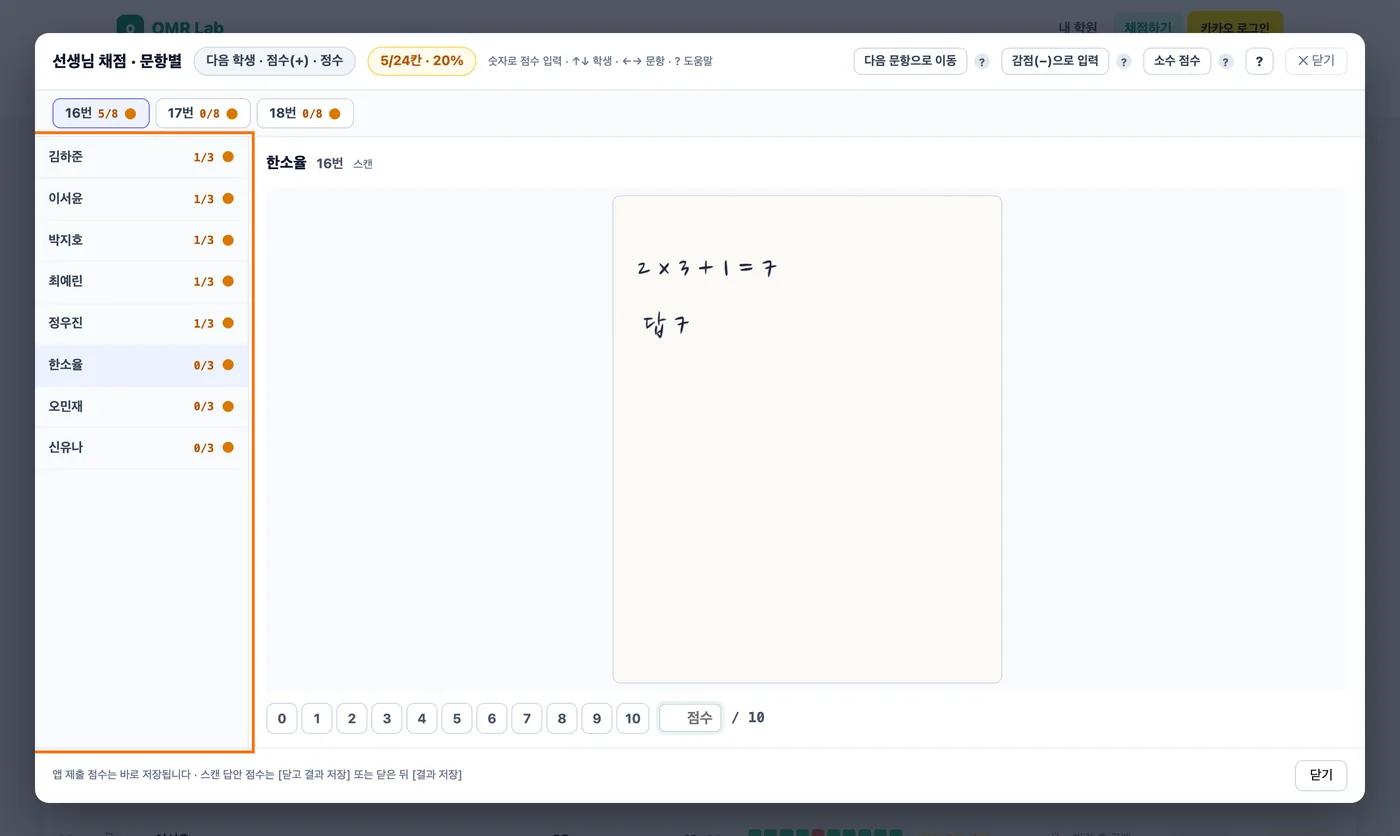Click the 스캔 label next to 16번
This screenshot has height=836, width=1400.
(x=363, y=164)
